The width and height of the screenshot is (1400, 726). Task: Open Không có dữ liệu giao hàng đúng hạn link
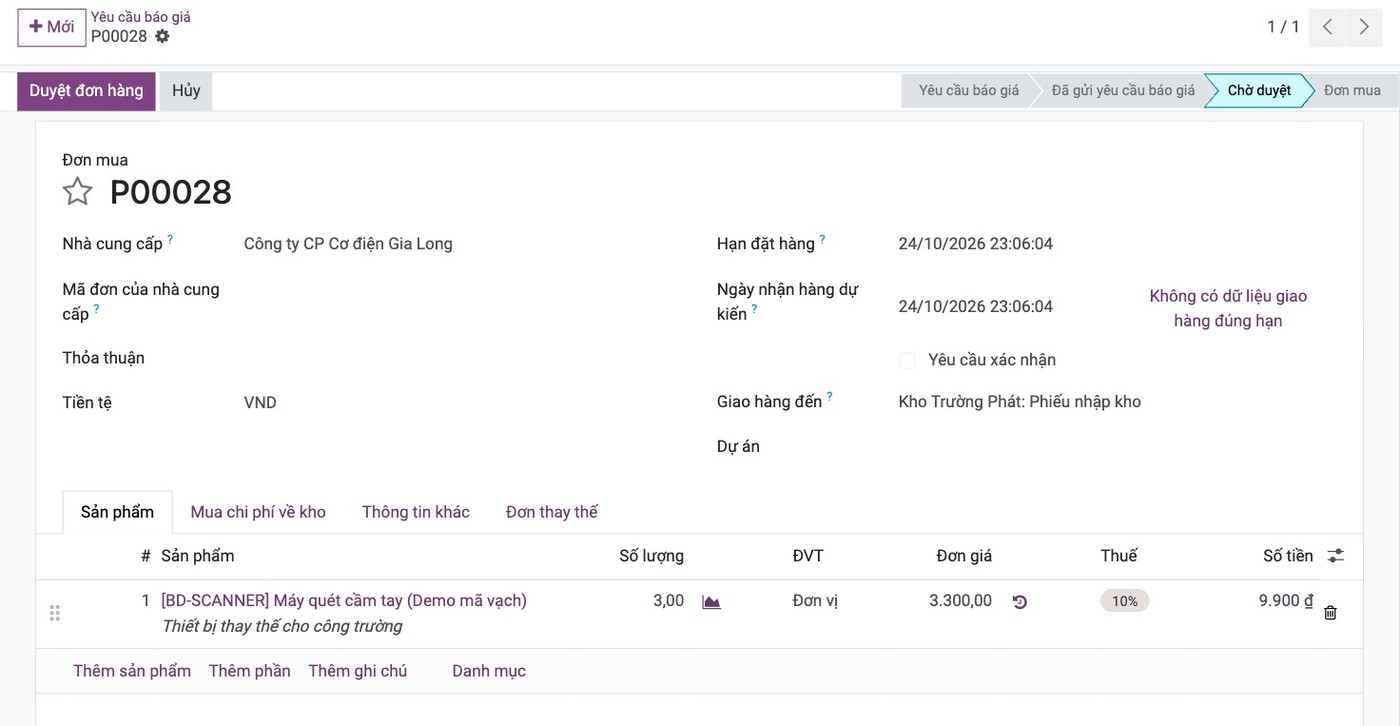pyautogui.click(x=1228, y=308)
